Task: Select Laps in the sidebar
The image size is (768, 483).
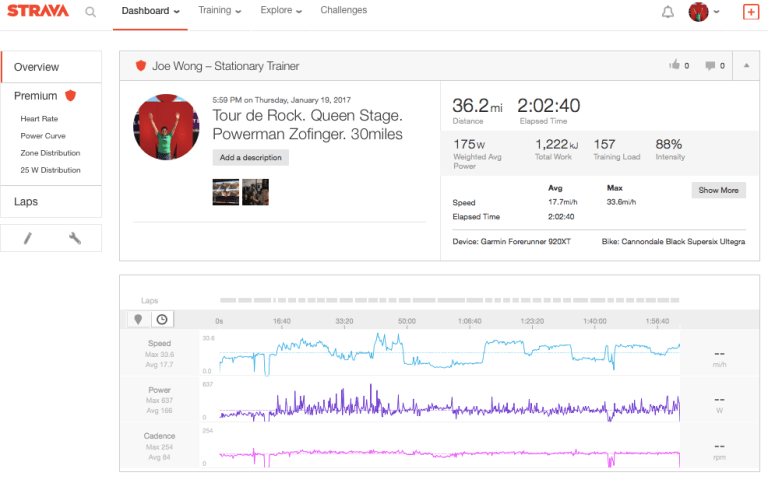Action: coord(26,201)
